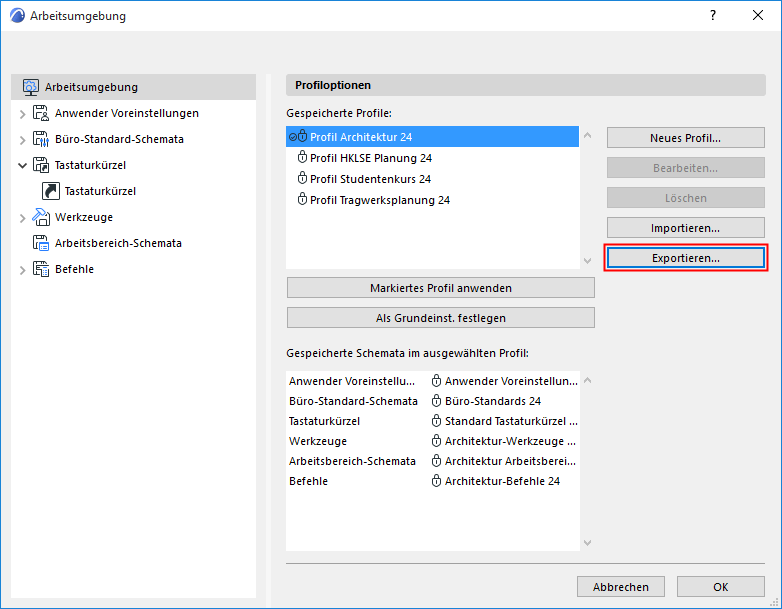Select Profil HKLSE Planung 24

pyautogui.click(x=432, y=158)
